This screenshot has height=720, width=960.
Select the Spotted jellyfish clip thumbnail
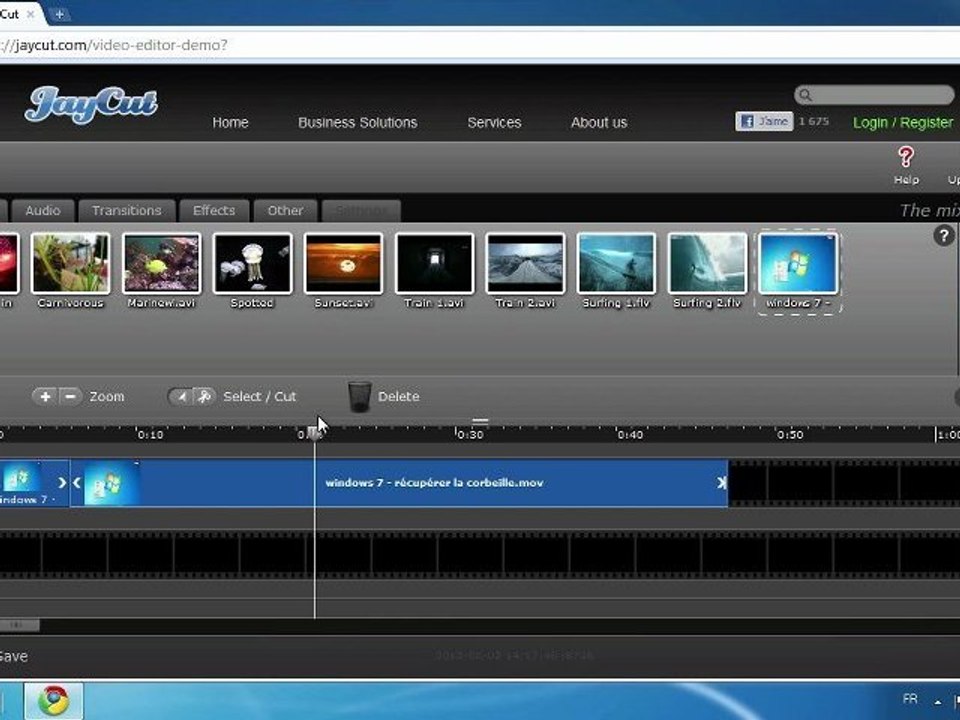click(252, 263)
